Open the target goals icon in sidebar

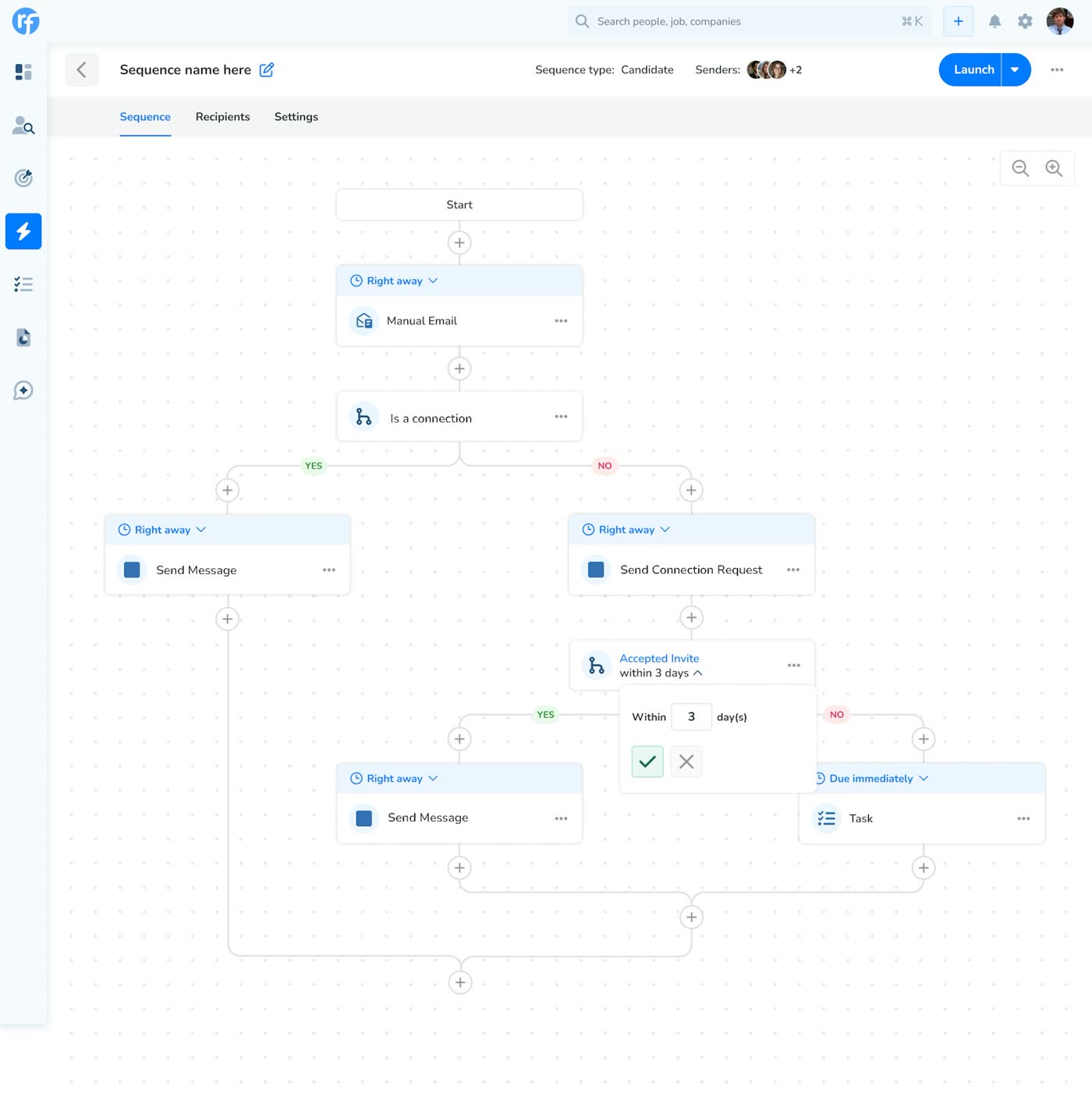point(23,178)
